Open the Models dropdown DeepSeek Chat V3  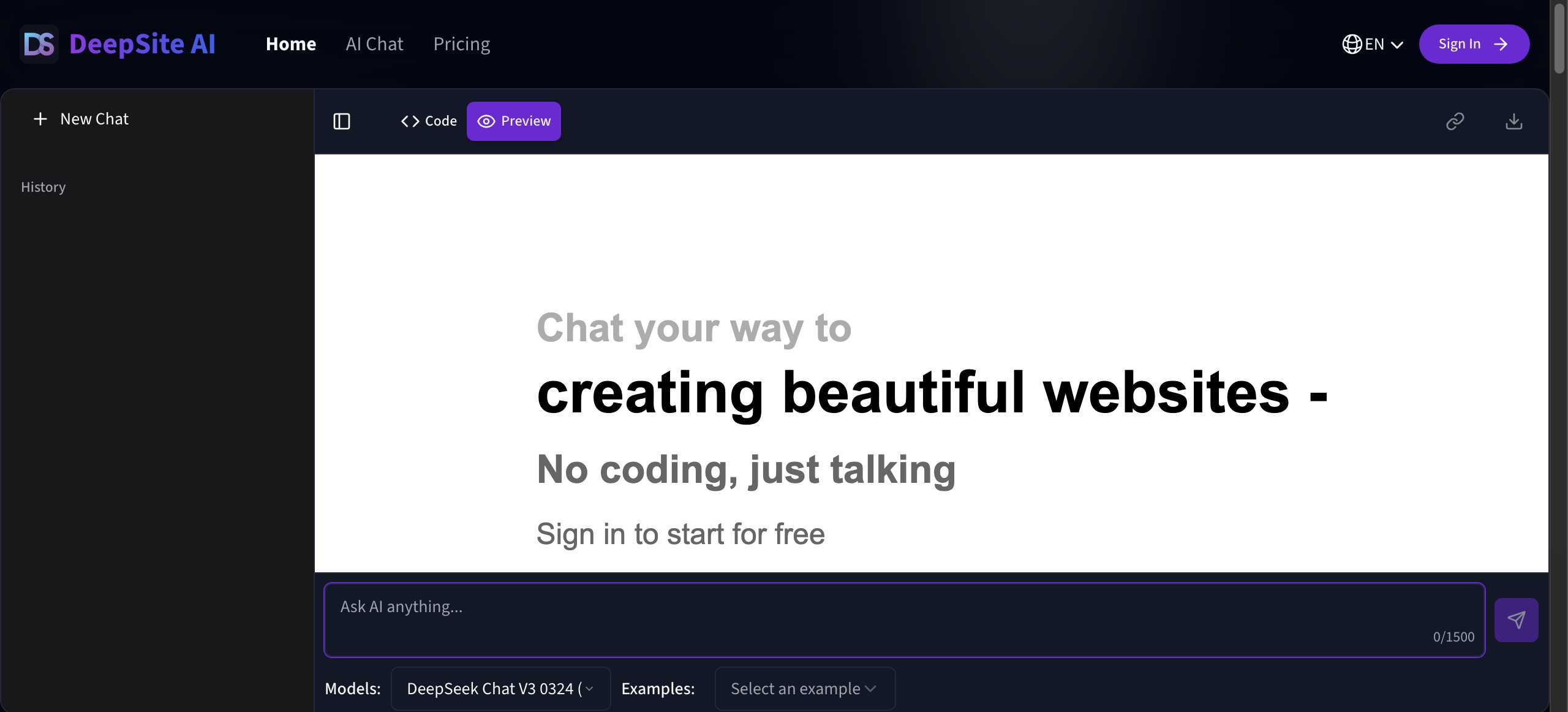500,689
